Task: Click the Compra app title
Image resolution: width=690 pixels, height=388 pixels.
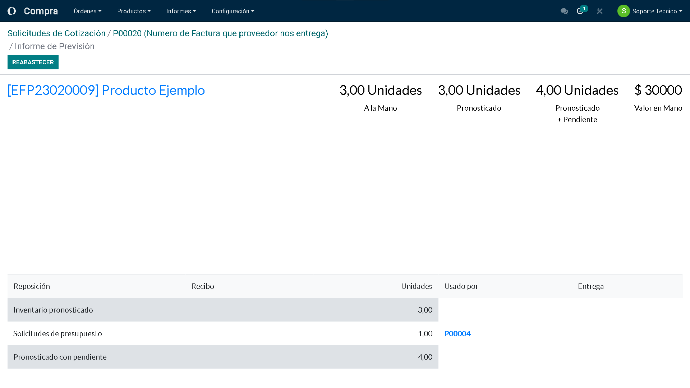Action: click(x=40, y=11)
